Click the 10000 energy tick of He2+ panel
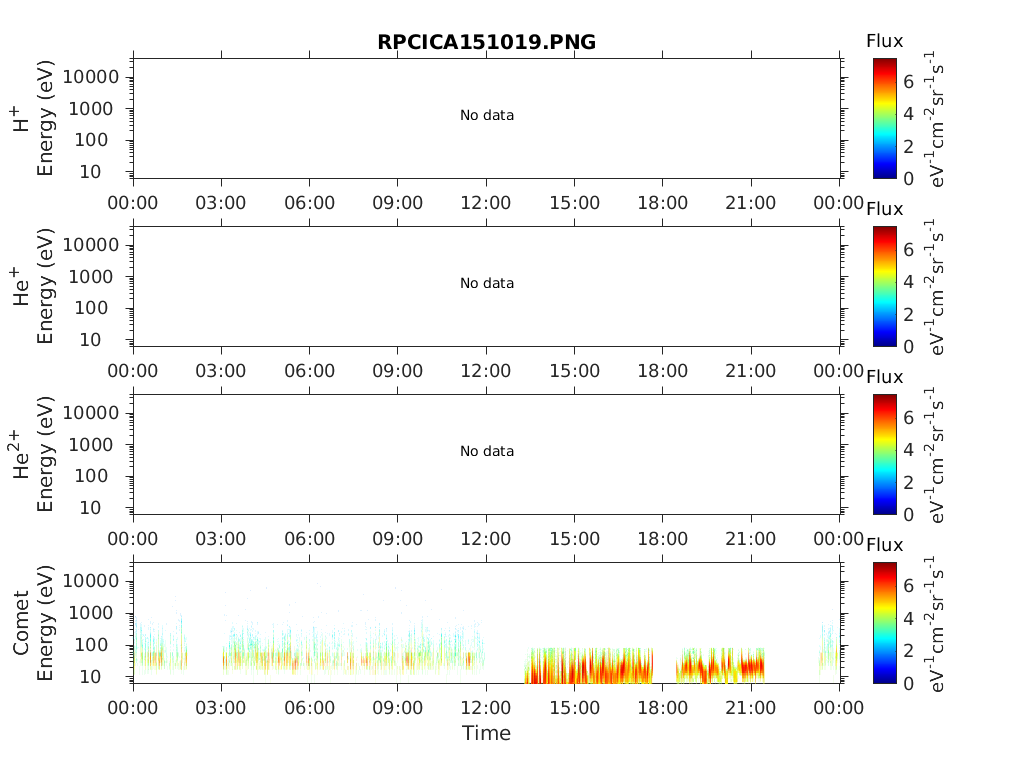The height and width of the screenshot is (768, 1024). [91, 413]
